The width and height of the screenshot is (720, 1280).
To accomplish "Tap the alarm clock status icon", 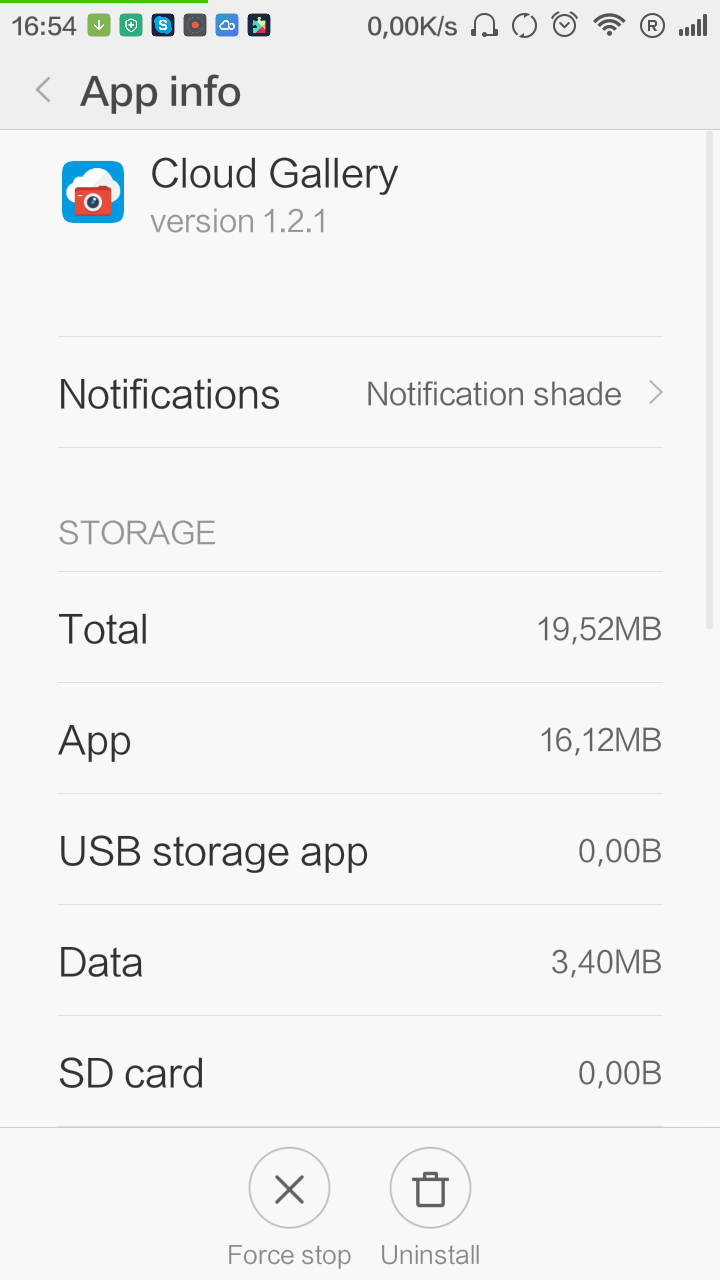I will pyautogui.click(x=565, y=26).
